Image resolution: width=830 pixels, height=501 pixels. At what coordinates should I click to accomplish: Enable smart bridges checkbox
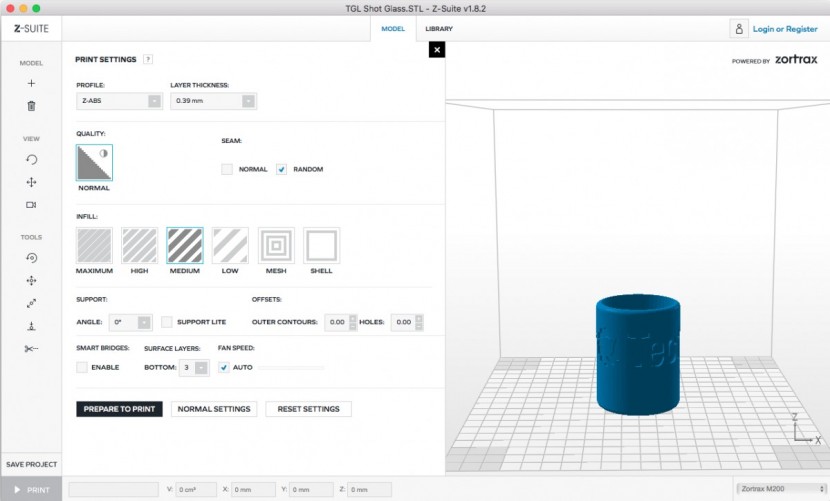point(82,367)
